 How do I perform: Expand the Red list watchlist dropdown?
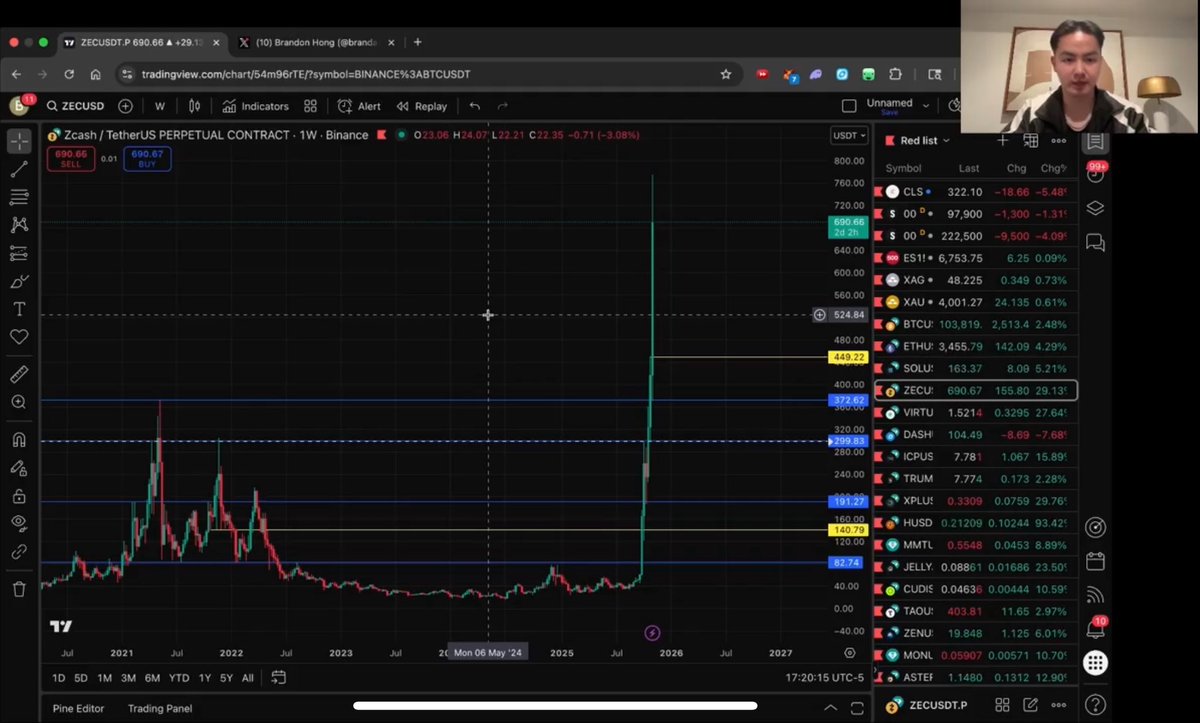pos(925,141)
